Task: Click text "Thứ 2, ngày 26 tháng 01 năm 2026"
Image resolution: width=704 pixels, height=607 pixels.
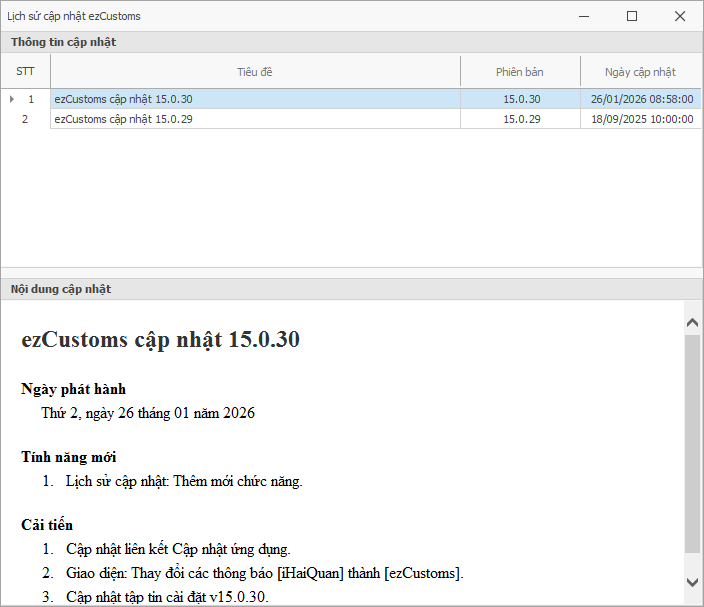Action: [x=148, y=413]
